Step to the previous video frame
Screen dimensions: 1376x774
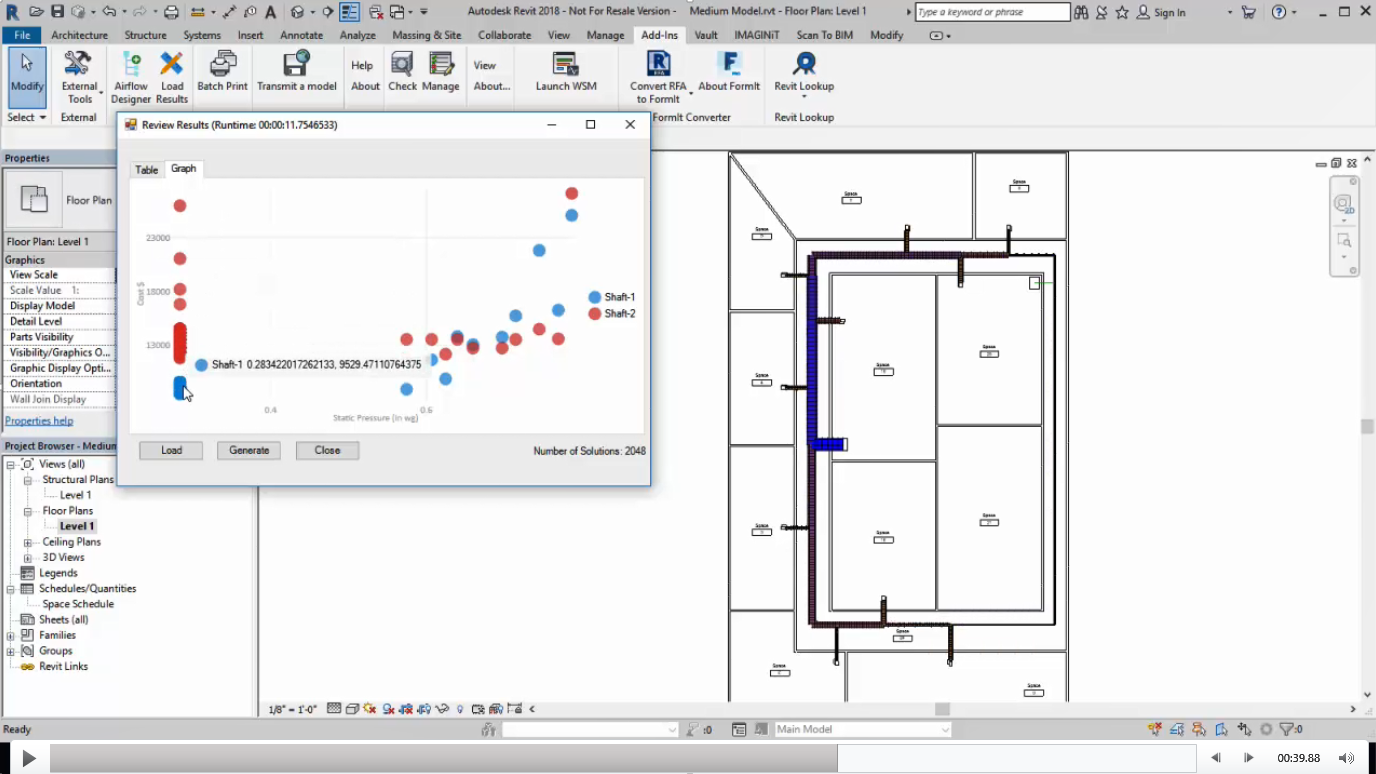tap(1216, 758)
